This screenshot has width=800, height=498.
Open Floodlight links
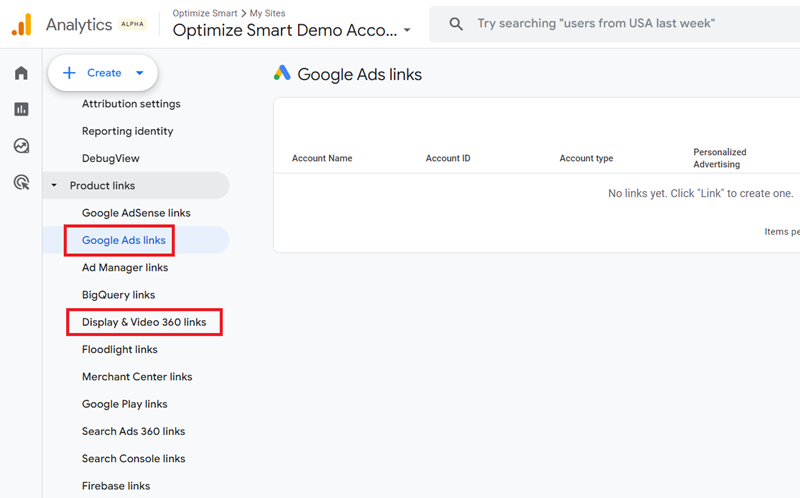point(119,350)
